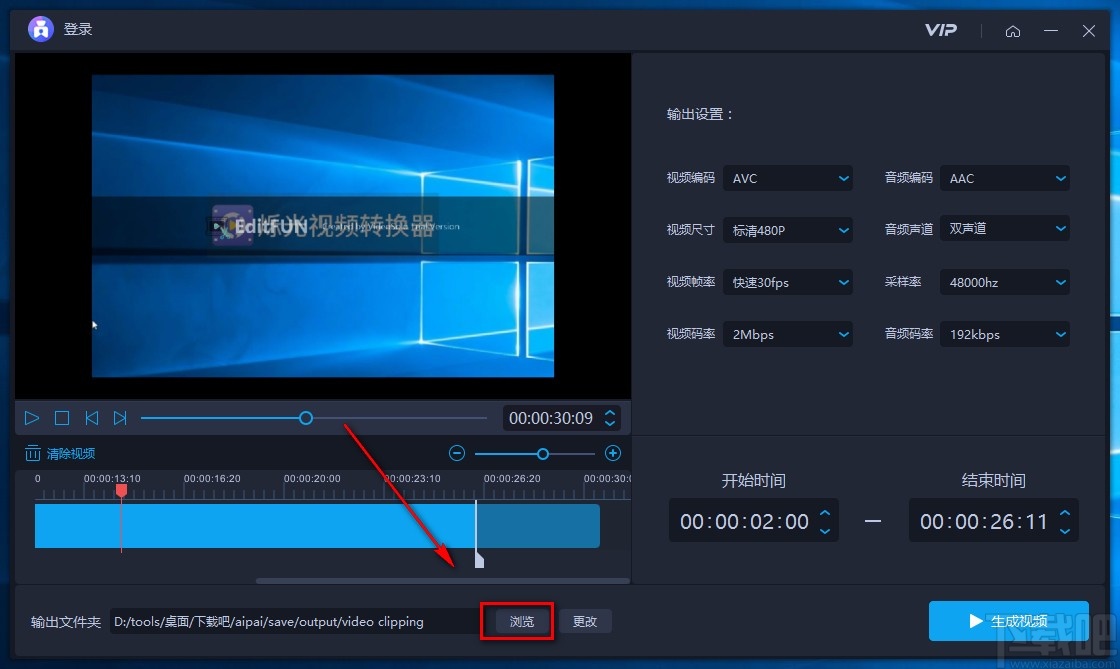
Task: Open the 采样率 48000hz dropdown
Action: pos(1005,282)
